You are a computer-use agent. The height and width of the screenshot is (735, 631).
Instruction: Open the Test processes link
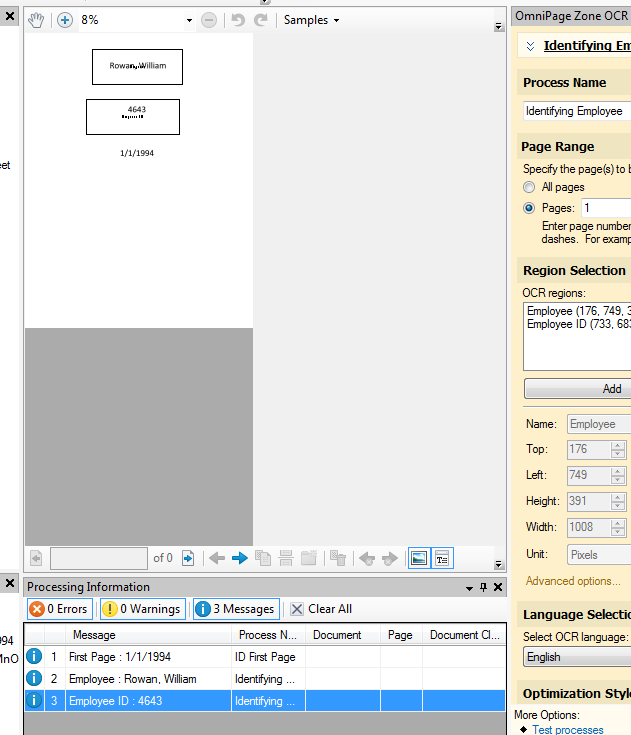[567, 729]
